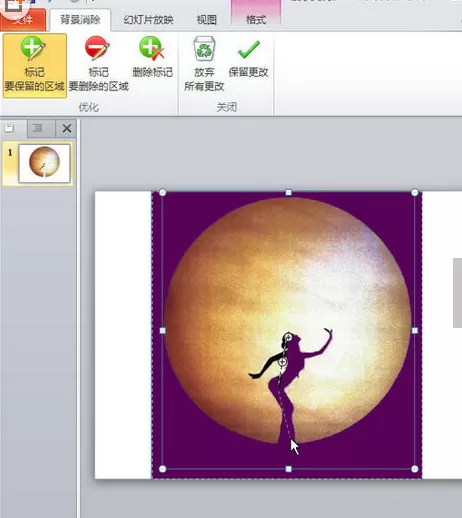Open the 格式 (Format) tab
Viewport: 462px width, 518px height.
pyautogui.click(x=256, y=20)
